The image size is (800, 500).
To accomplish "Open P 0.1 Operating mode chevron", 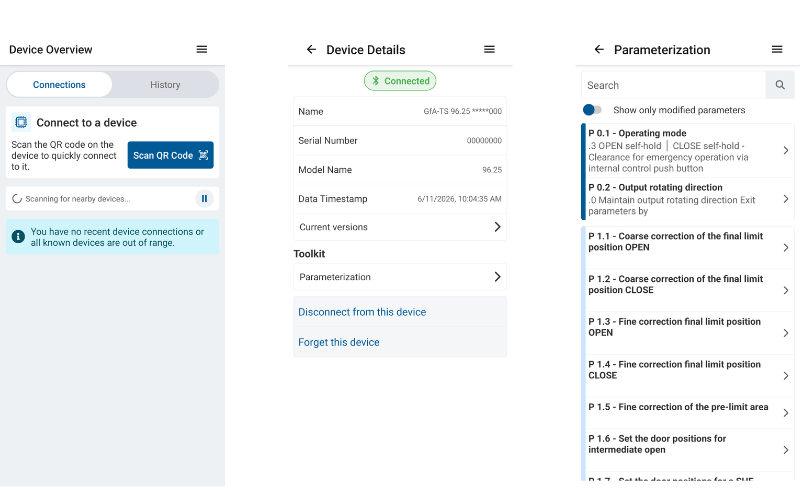I will pos(786,151).
